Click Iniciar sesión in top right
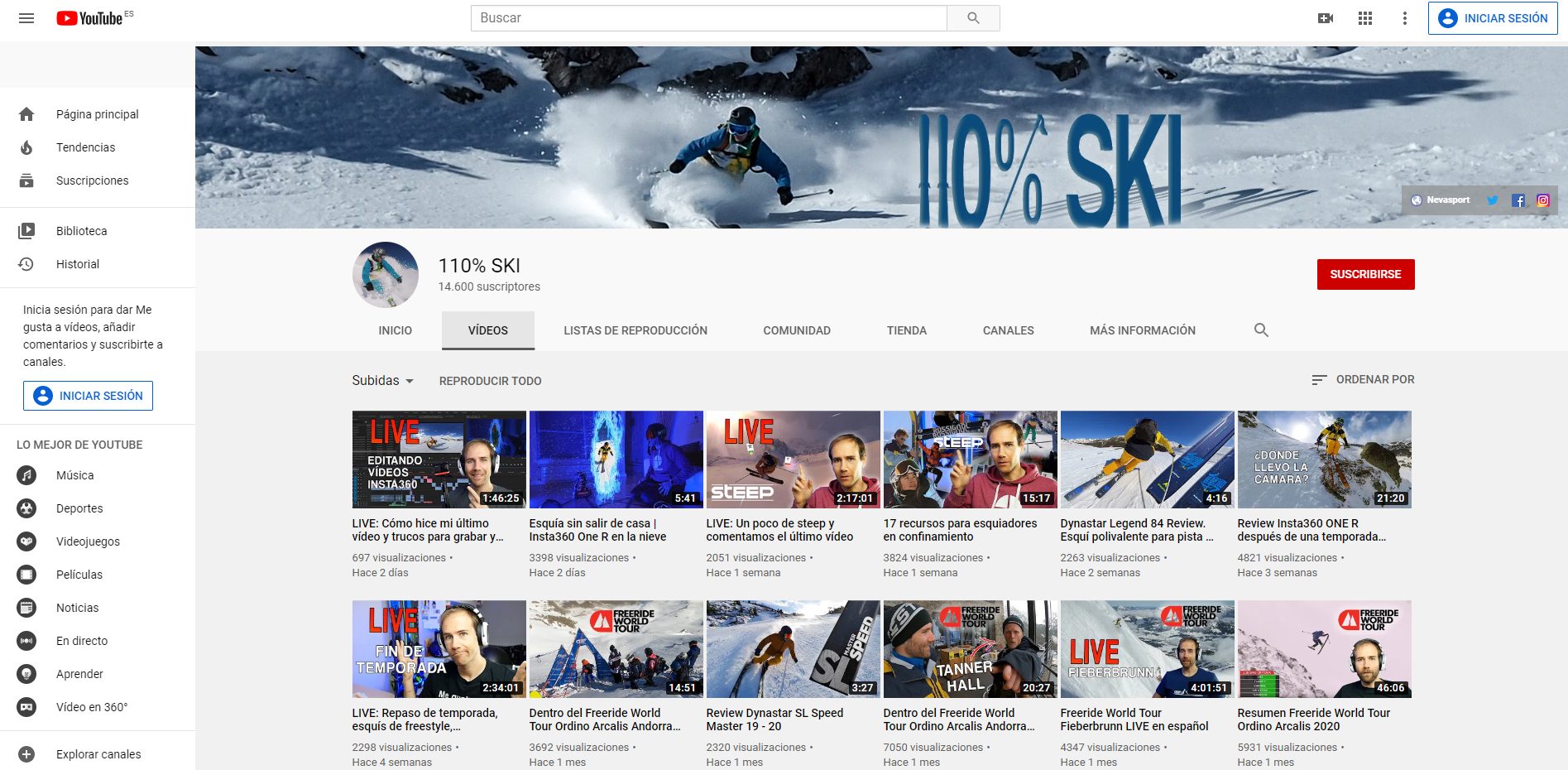This screenshot has width=1568, height=770. 1493,18
